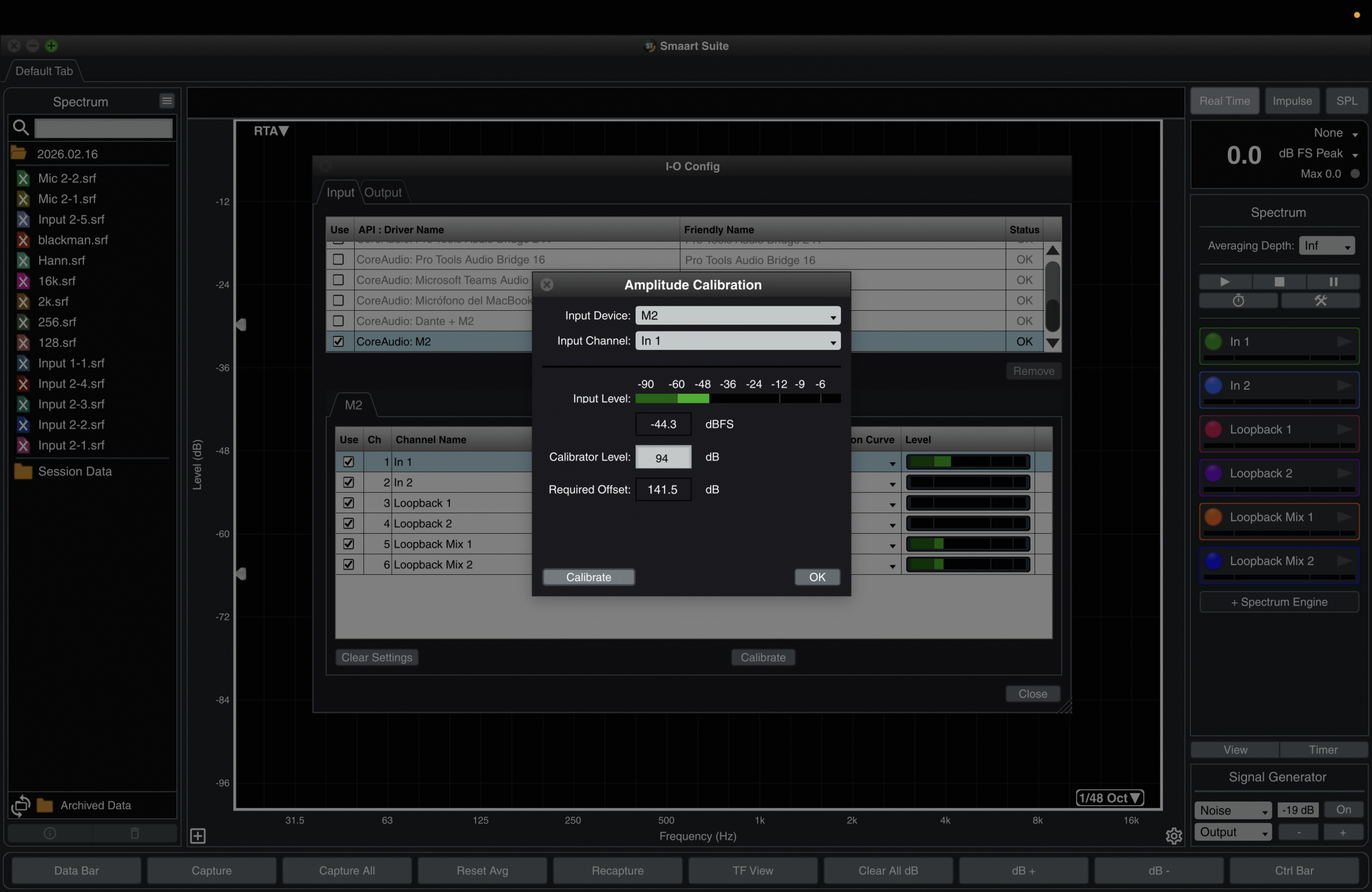1372x892 pixels.
Task: Click the 16k.srf trace icon
Action: (x=23, y=281)
